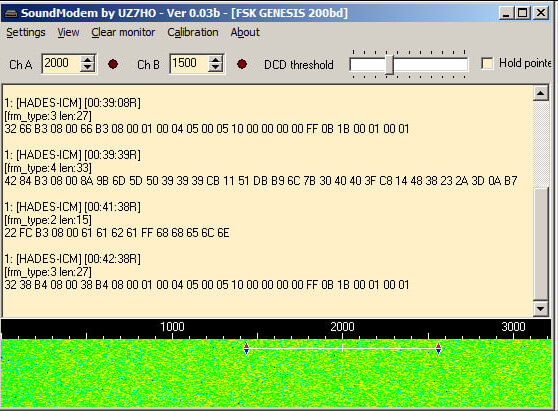Decrease Ch A frequency with down arrow

coord(88,68)
